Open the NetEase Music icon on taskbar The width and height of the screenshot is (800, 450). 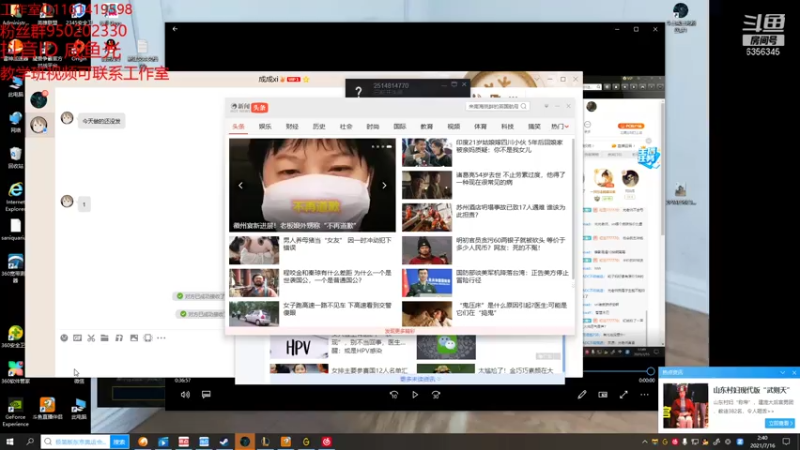tap(327, 441)
